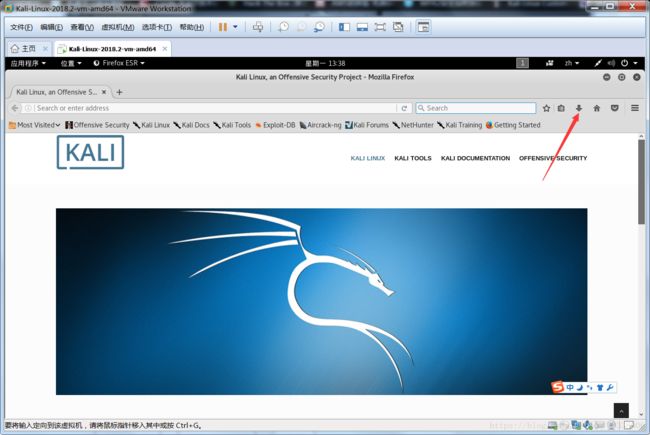Click the send Ctrl+Alt+Del icon
The width and height of the screenshot is (650, 435).
click(x=257, y=27)
